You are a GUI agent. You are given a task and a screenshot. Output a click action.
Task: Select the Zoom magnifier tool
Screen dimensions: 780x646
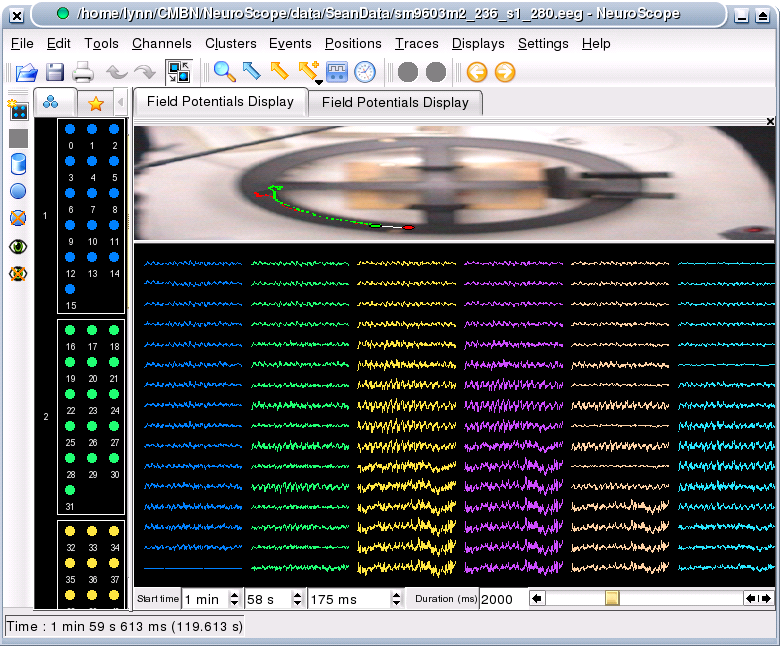224,72
